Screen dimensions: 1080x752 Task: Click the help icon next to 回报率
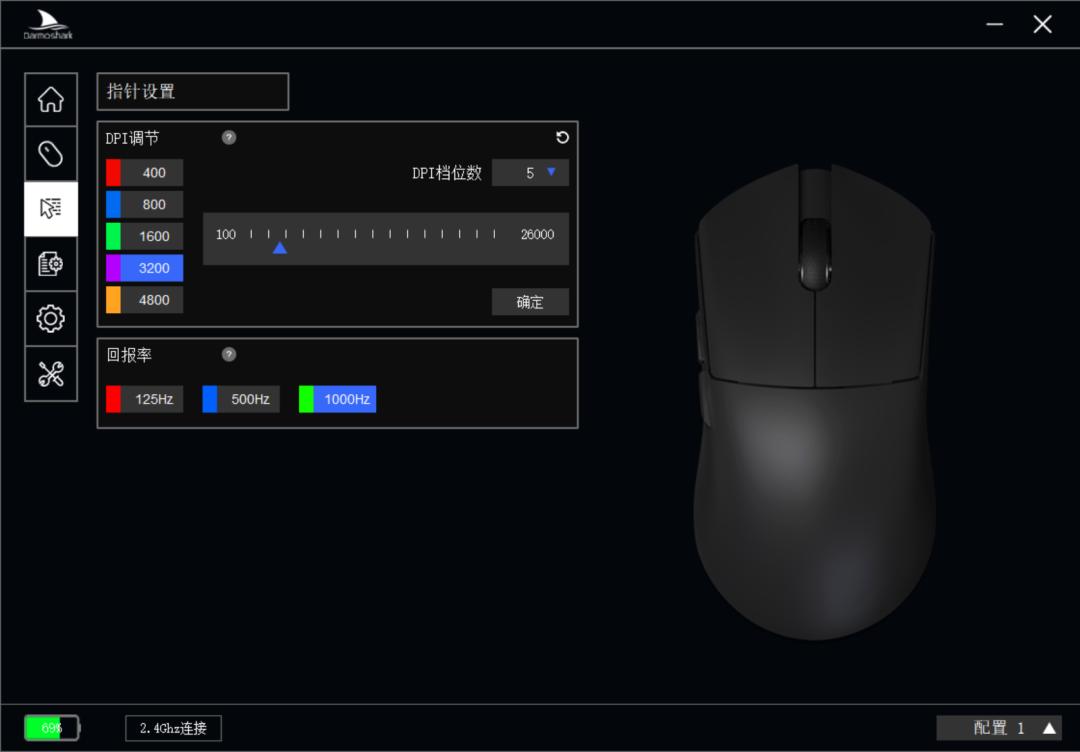(x=229, y=354)
